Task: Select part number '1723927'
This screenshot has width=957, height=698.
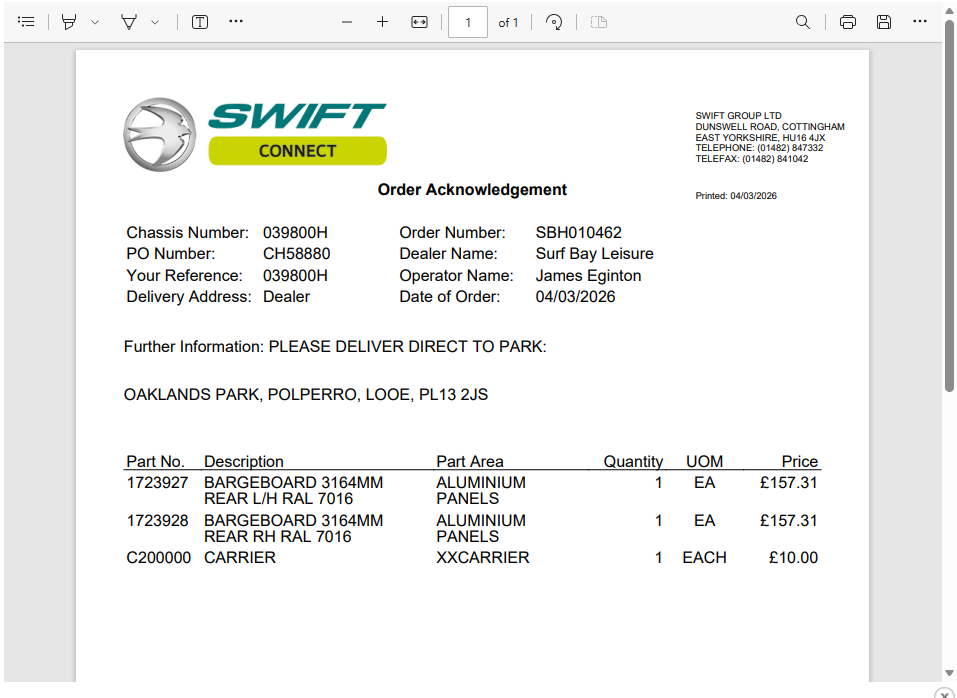Action: pos(157,483)
